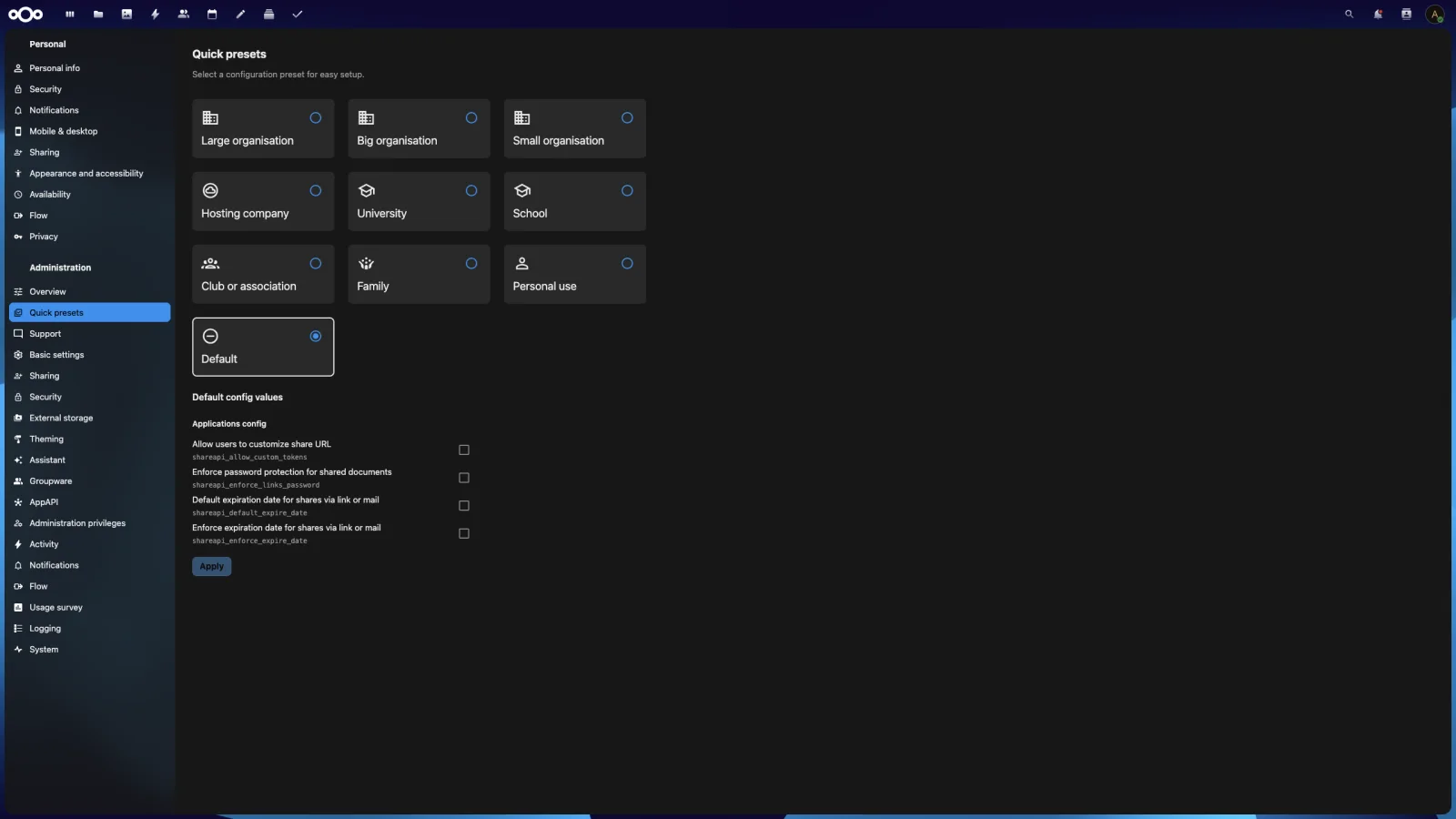
Task: Open the Quick presets sidebar item
Action: pyautogui.click(x=89, y=313)
